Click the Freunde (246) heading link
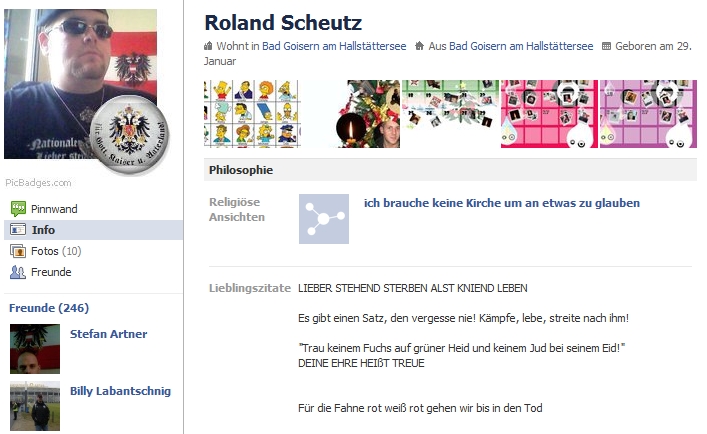The image size is (707, 434). click(x=49, y=308)
